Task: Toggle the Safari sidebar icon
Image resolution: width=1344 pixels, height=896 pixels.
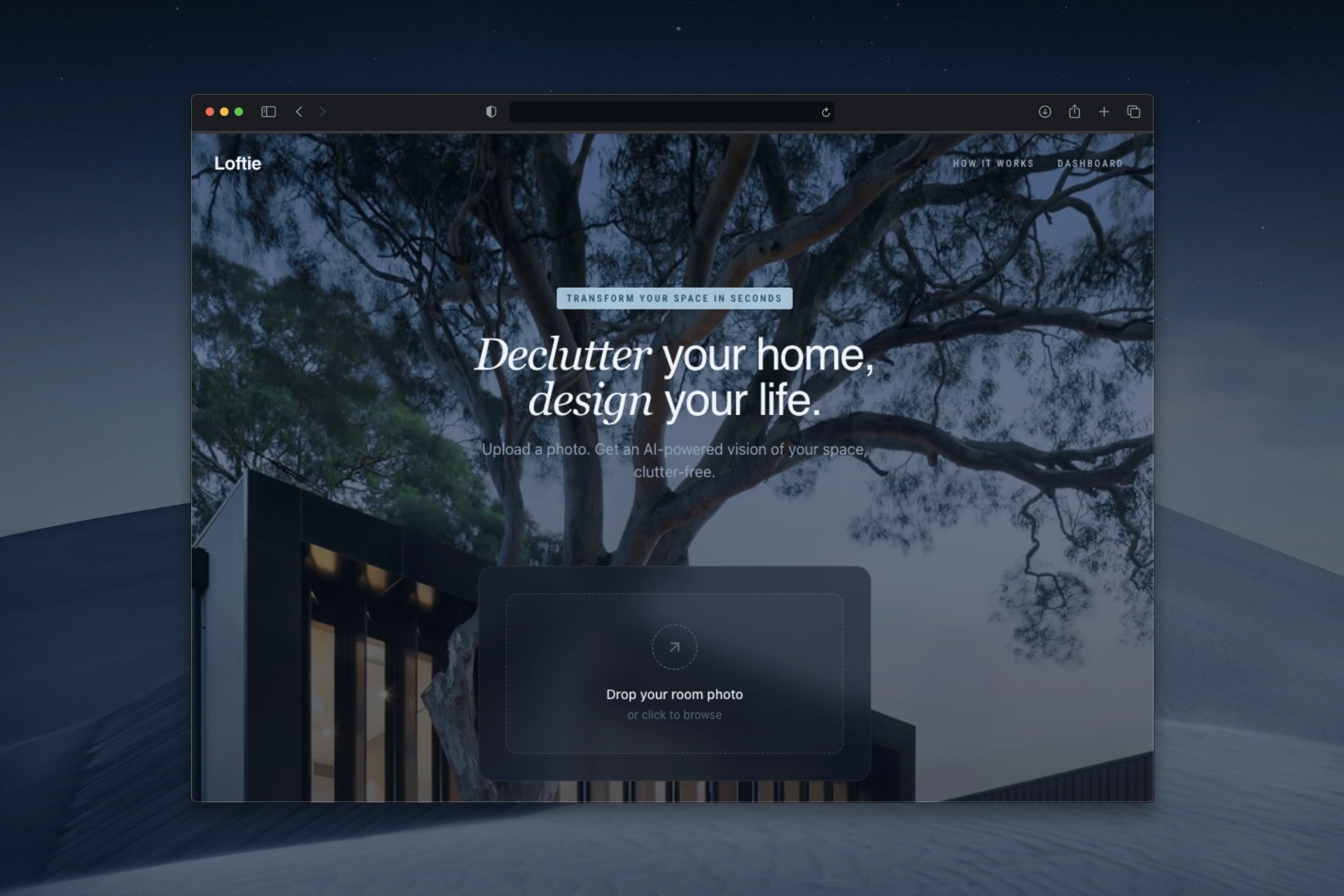Action: click(x=268, y=112)
